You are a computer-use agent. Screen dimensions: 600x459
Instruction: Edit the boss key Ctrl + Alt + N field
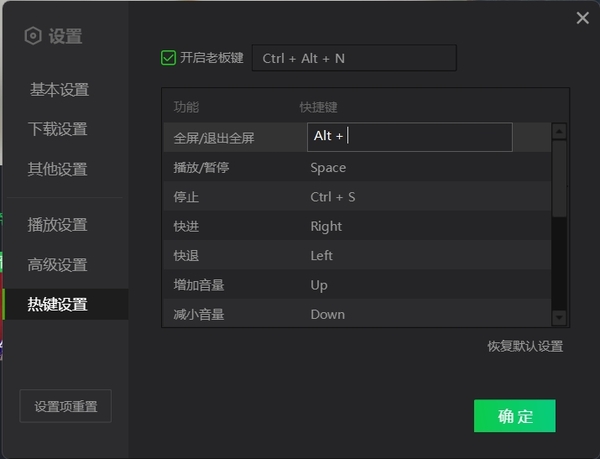tap(354, 58)
